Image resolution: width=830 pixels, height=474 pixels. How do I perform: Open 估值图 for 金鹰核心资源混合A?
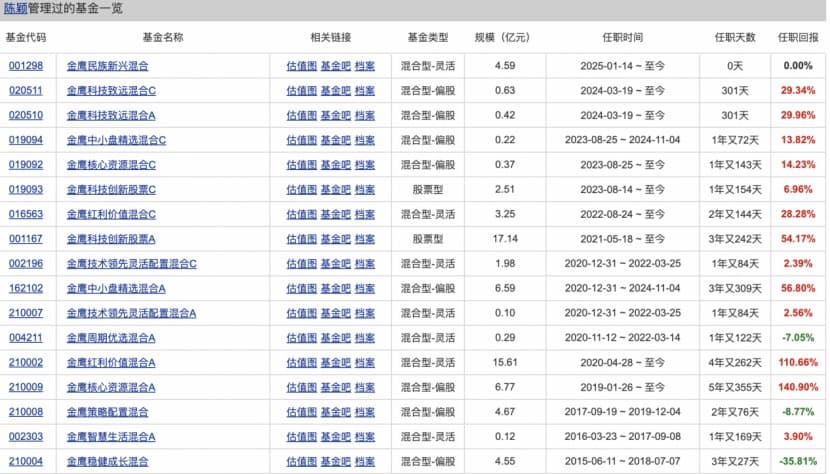click(x=301, y=387)
